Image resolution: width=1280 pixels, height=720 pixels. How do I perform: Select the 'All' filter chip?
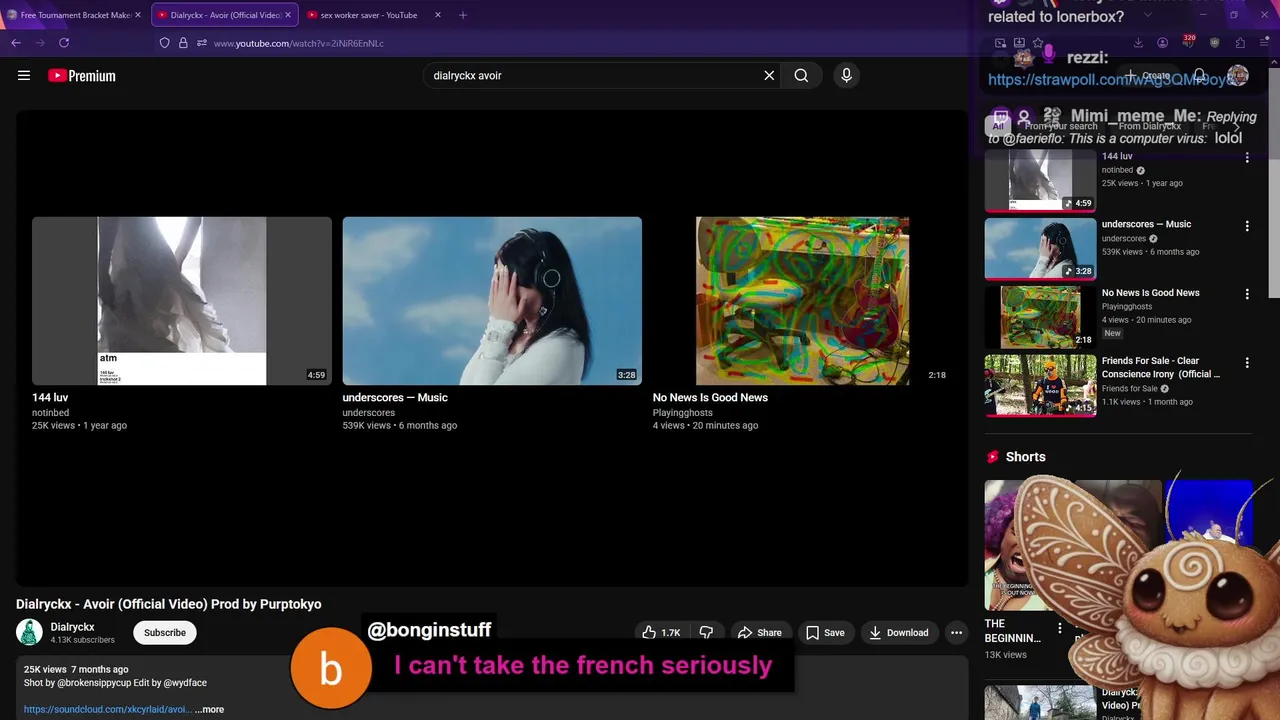tap(998, 126)
